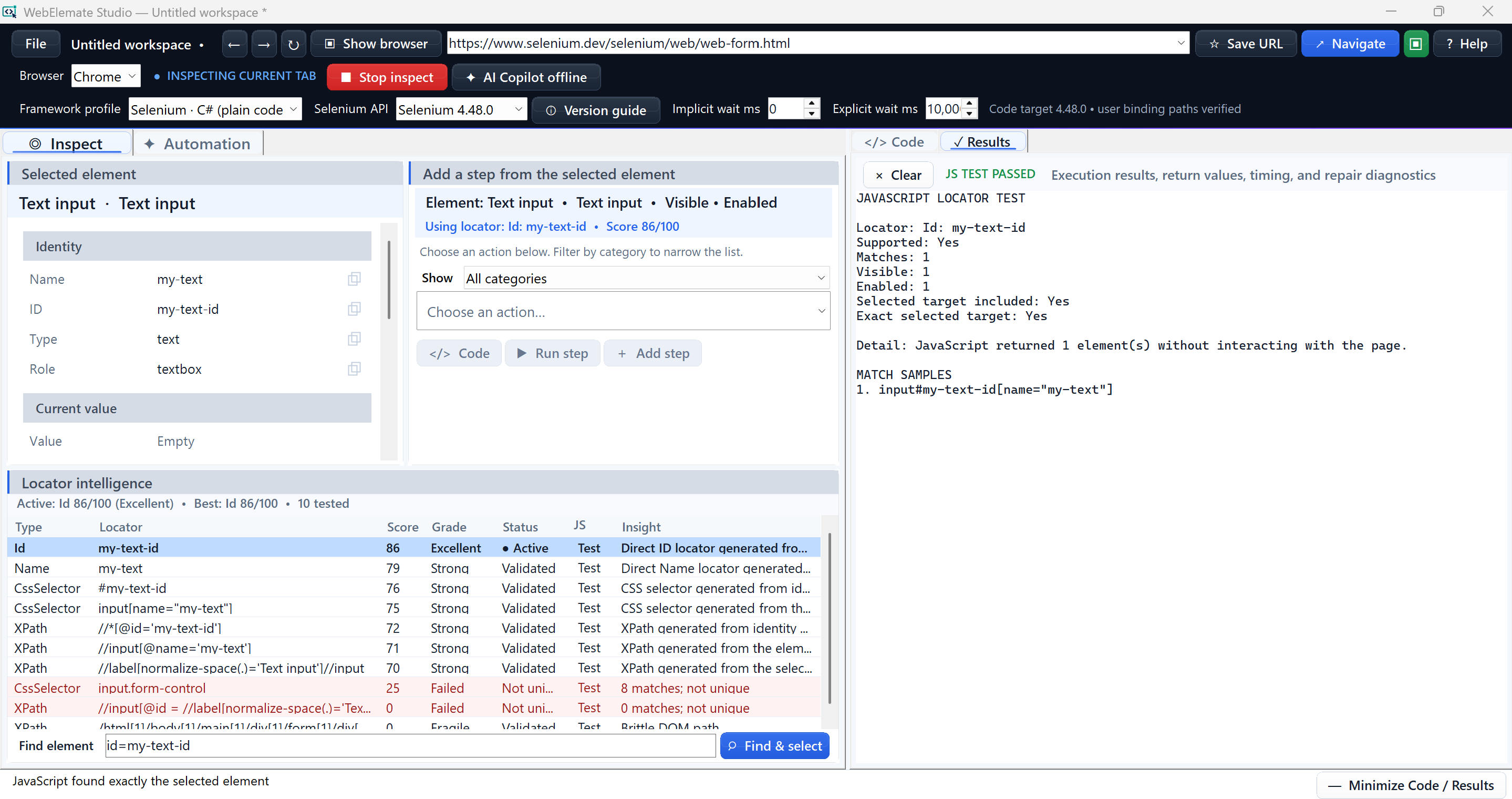This screenshot has height=799, width=1512.
Task: Click the Navigate button
Action: point(1350,44)
